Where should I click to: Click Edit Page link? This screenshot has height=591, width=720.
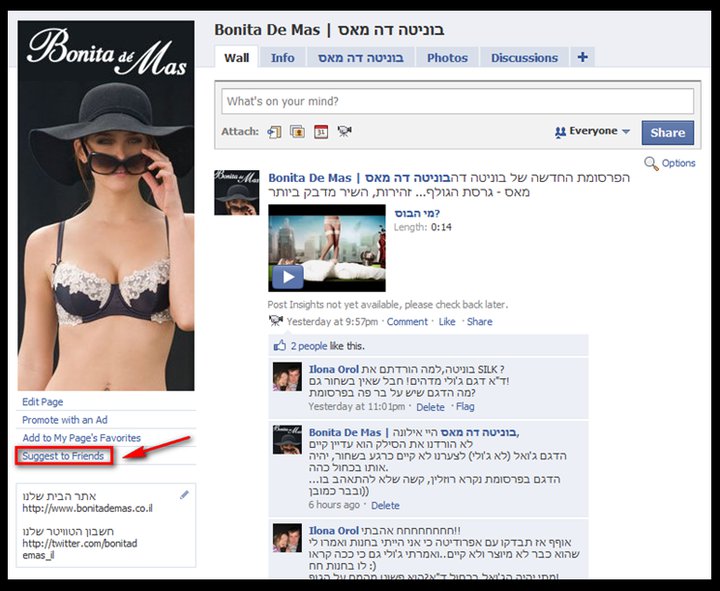[x=43, y=402]
